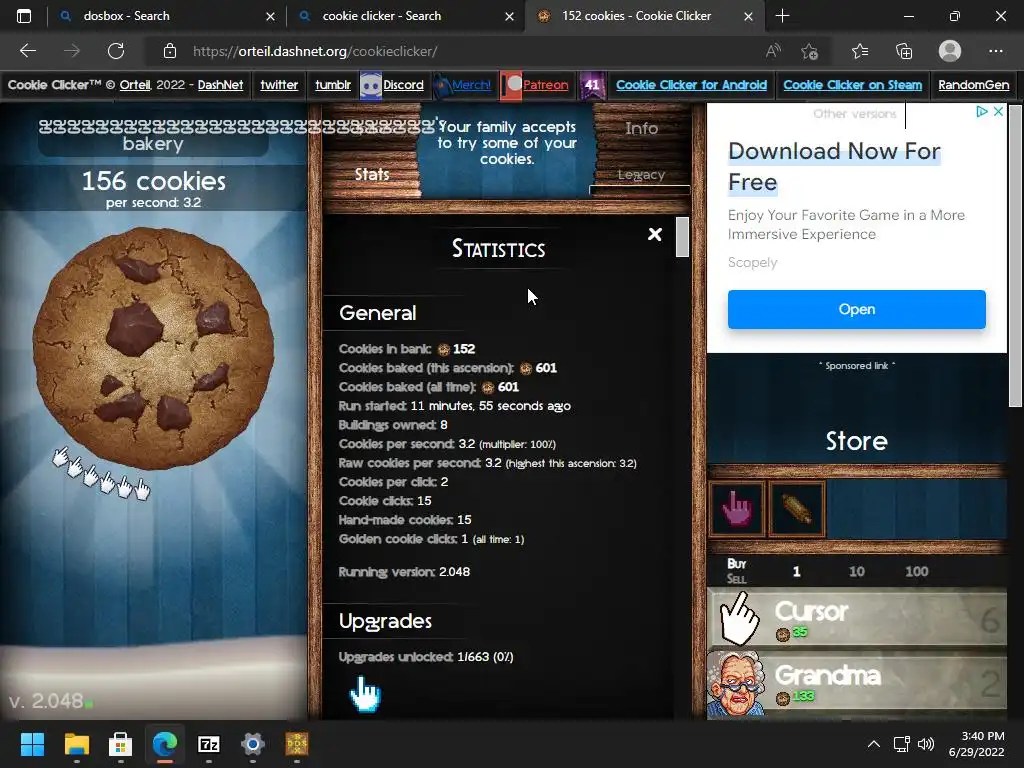Open Cookie Clicker on Steam link

[852, 85]
